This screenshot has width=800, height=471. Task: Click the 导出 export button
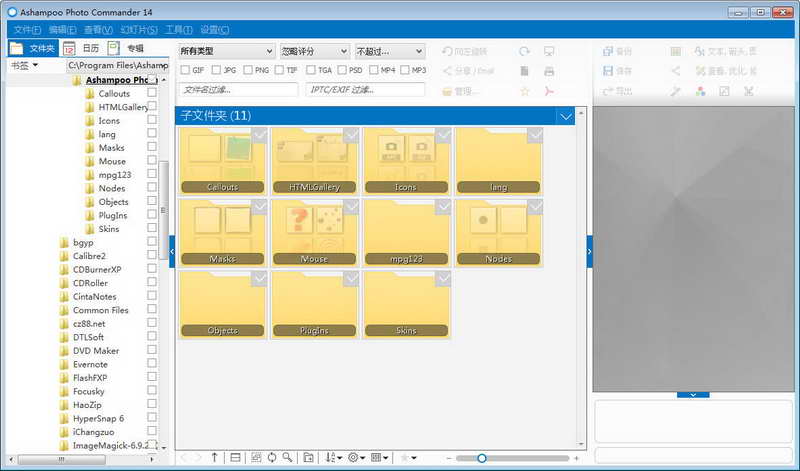(618, 91)
